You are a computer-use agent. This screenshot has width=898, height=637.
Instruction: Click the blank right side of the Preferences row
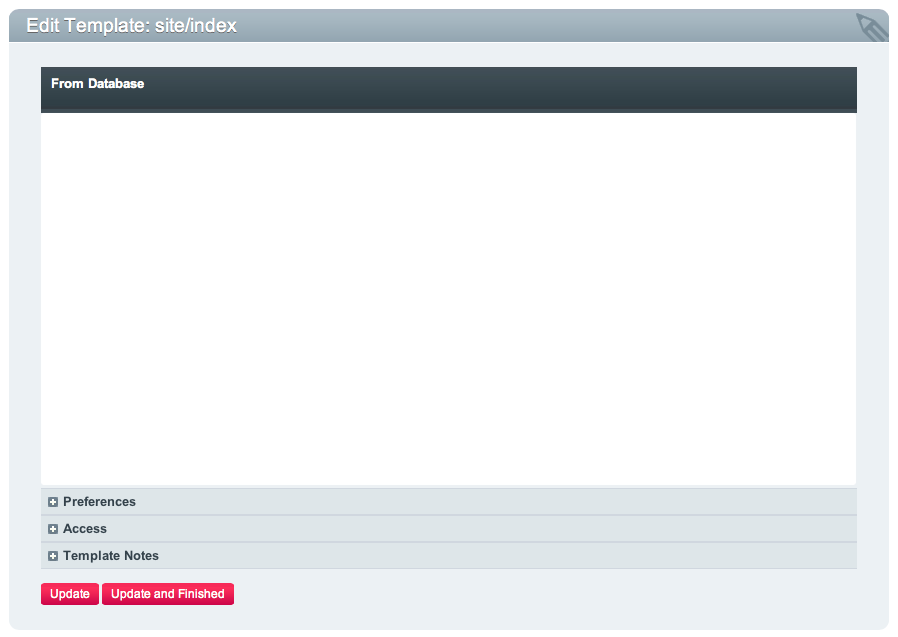600,502
